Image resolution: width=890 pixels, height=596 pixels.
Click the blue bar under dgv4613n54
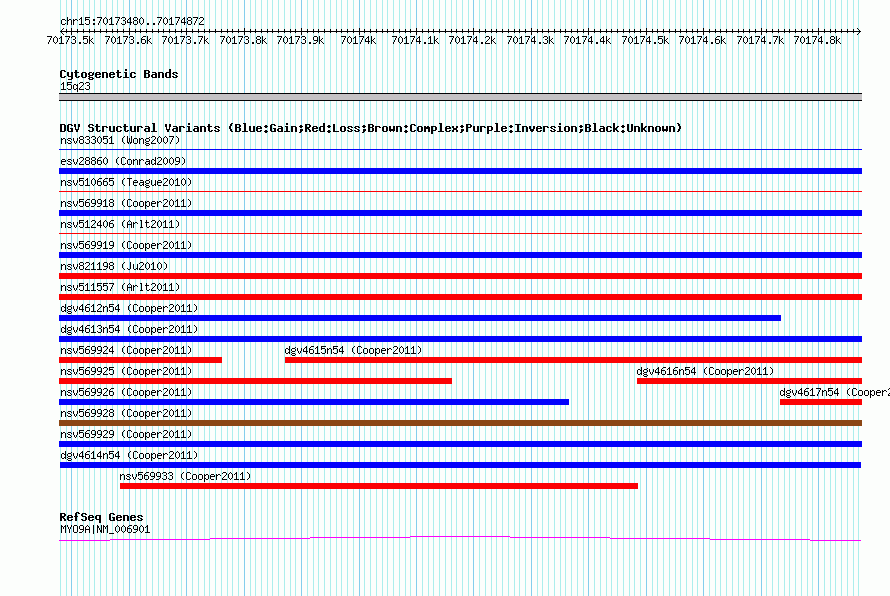click(460, 339)
